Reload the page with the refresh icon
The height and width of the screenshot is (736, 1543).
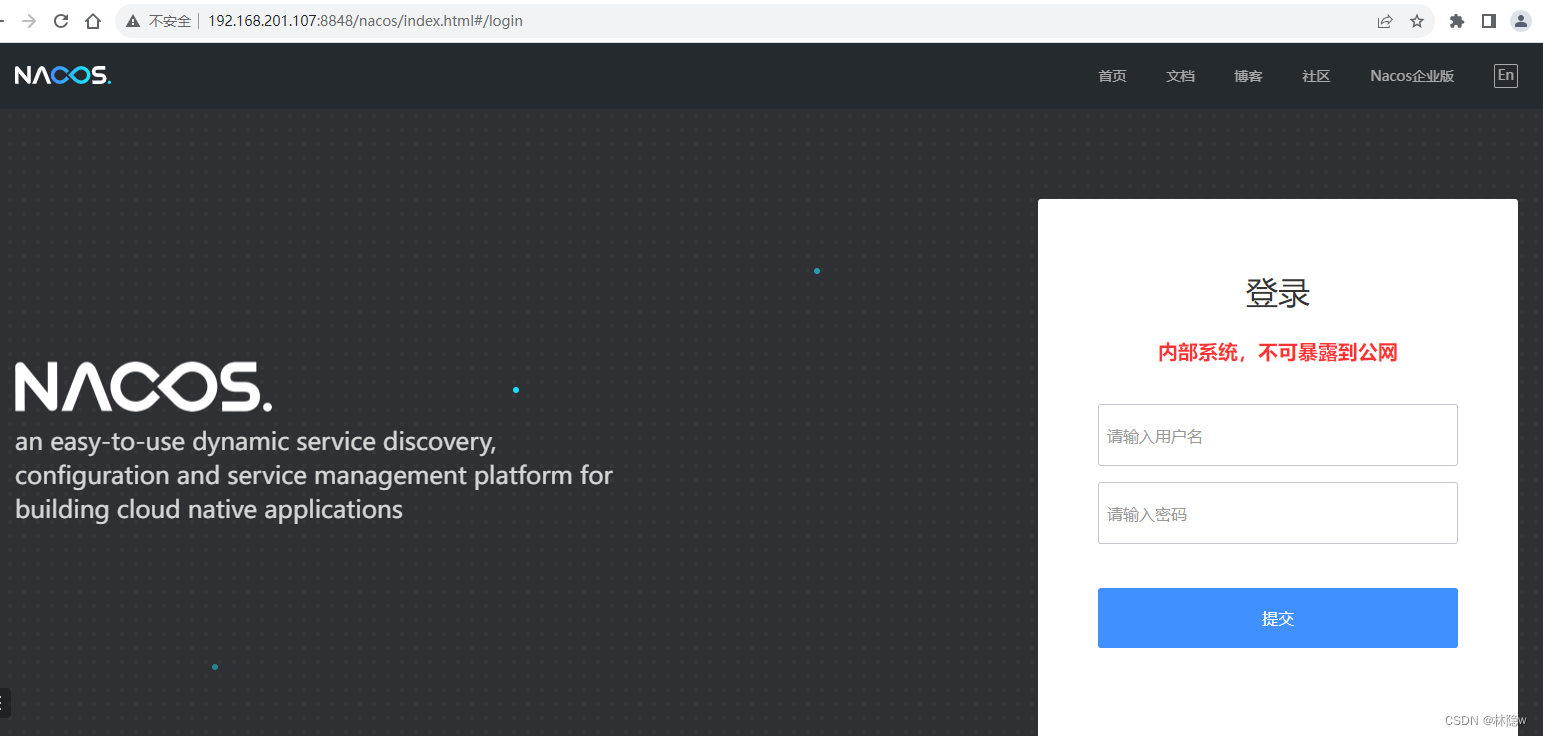point(60,20)
